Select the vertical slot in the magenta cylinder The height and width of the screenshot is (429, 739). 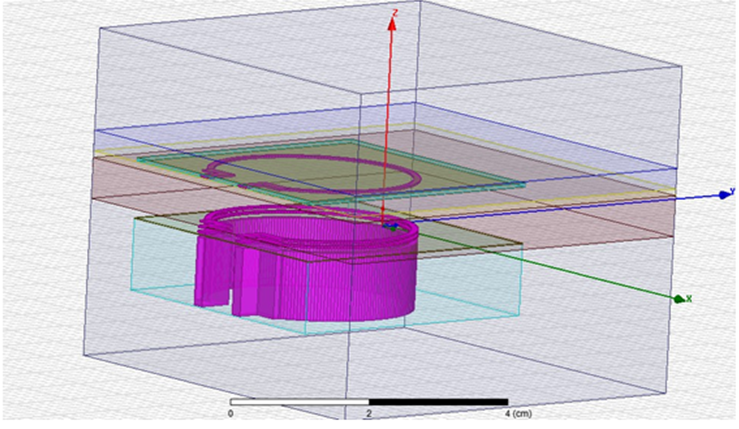pyautogui.click(x=229, y=295)
